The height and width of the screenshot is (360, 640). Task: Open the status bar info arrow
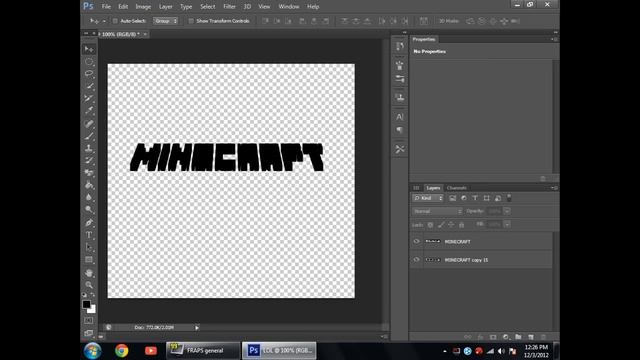tap(197, 327)
